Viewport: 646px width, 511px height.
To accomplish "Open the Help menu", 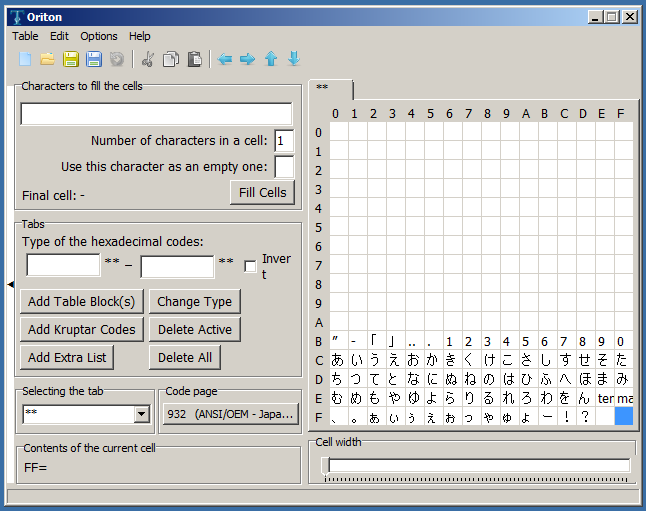I will 140,36.
